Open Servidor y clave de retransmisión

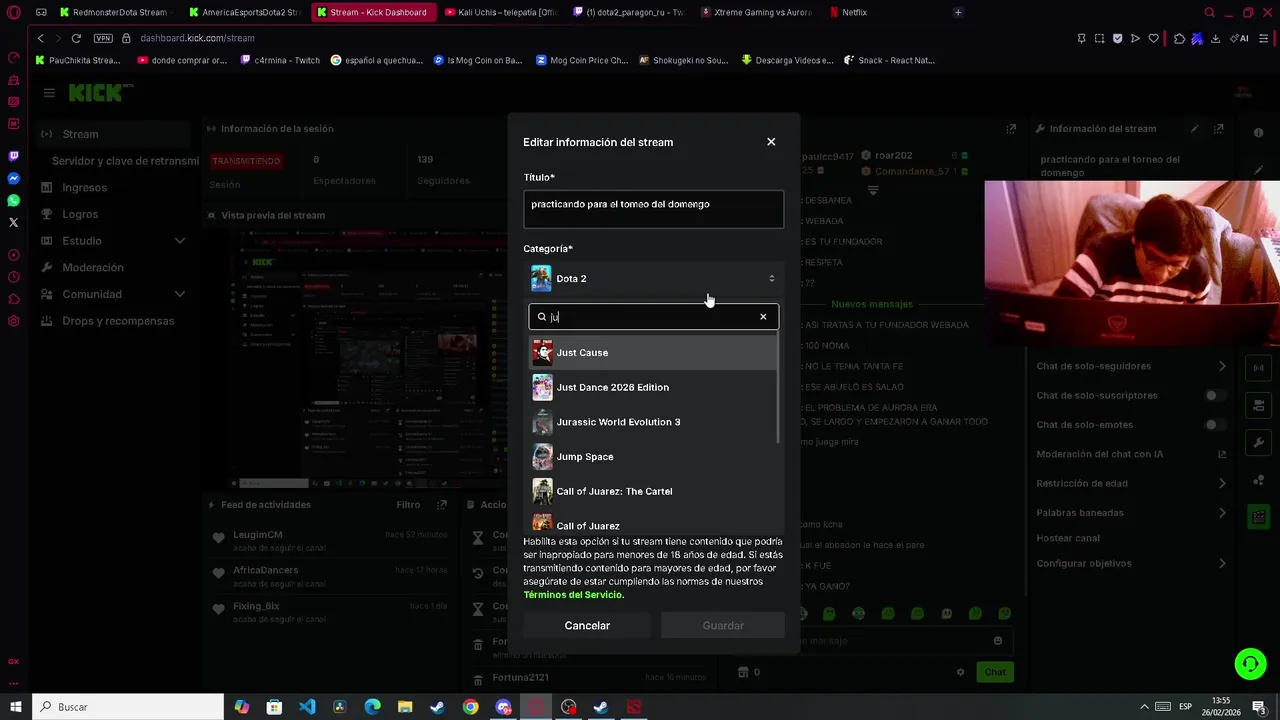[x=125, y=161]
